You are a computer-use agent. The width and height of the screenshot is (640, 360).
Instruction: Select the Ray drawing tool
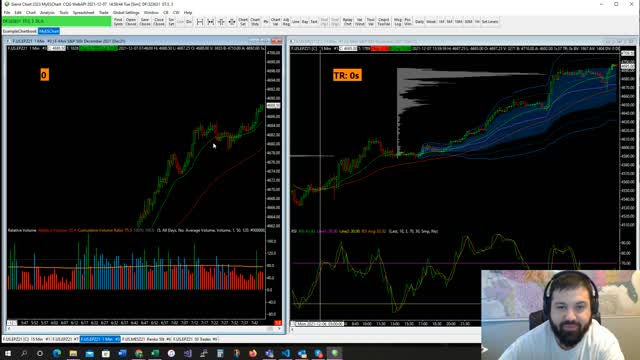coord(305,22)
